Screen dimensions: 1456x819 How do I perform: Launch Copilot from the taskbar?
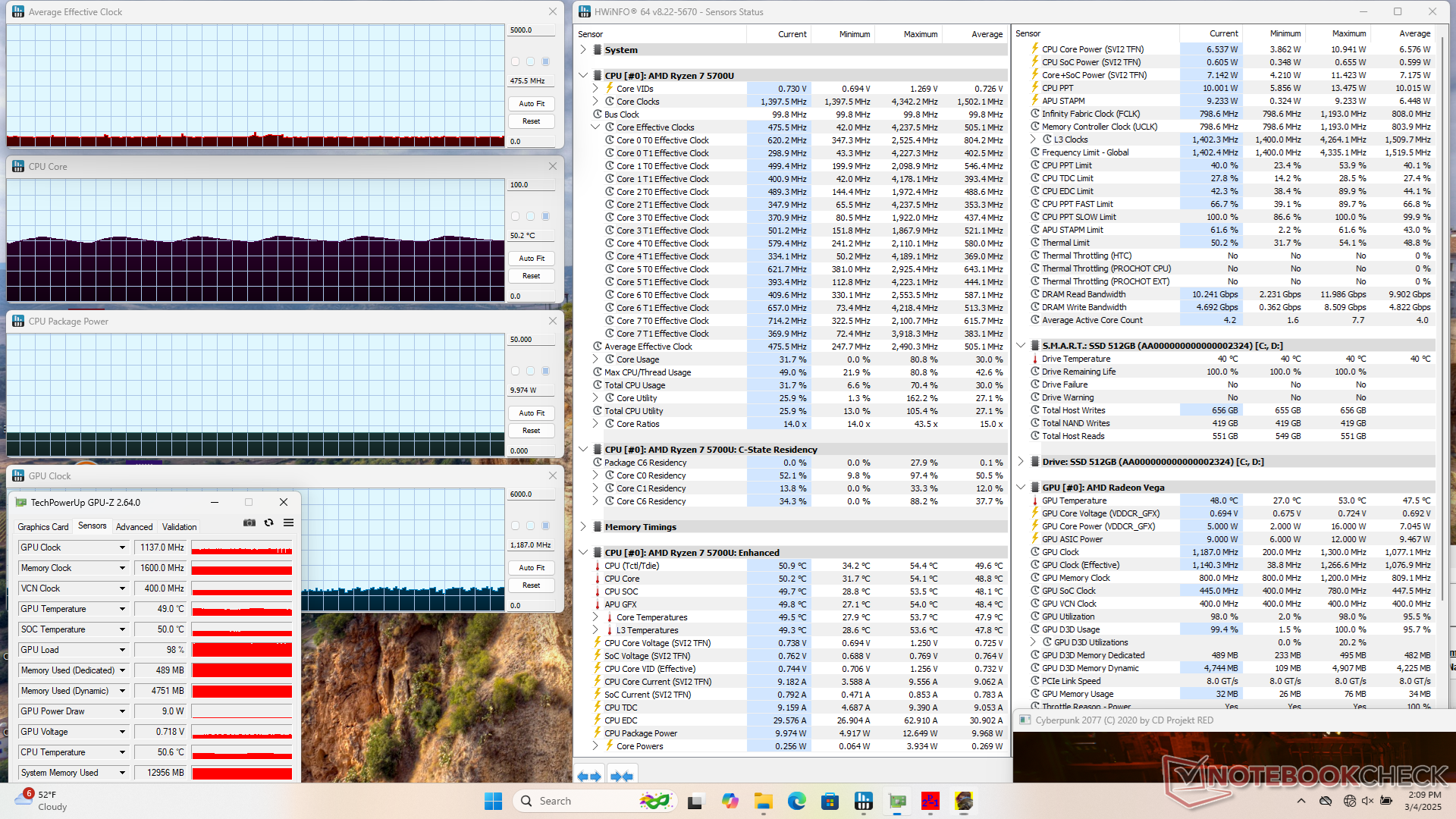click(730, 801)
